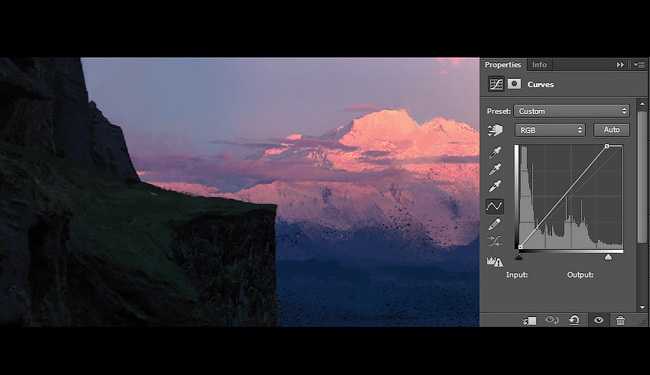650x375 pixels.
Task: Delete the adjustment layer with trash icon
Action: point(620,320)
